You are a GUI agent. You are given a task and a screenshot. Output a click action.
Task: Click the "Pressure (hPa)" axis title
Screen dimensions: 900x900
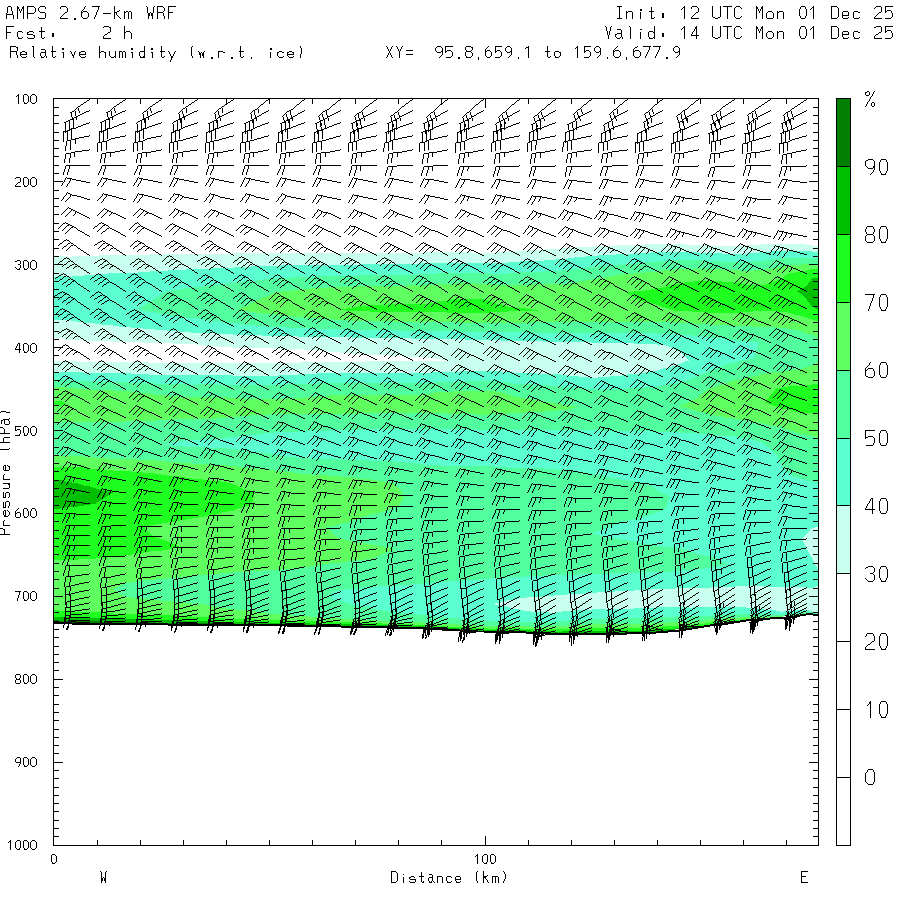pos(5,472)
